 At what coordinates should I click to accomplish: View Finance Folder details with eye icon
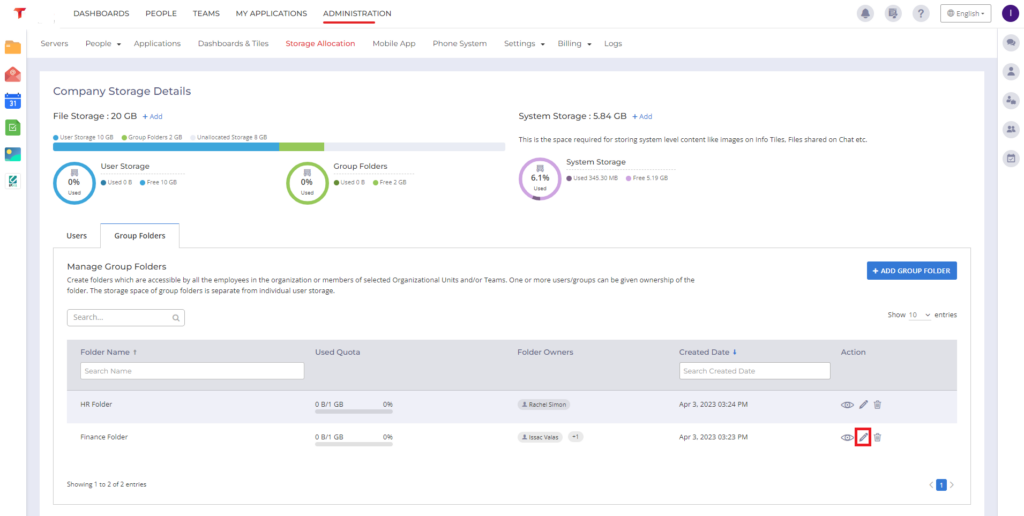coord(847,437)
